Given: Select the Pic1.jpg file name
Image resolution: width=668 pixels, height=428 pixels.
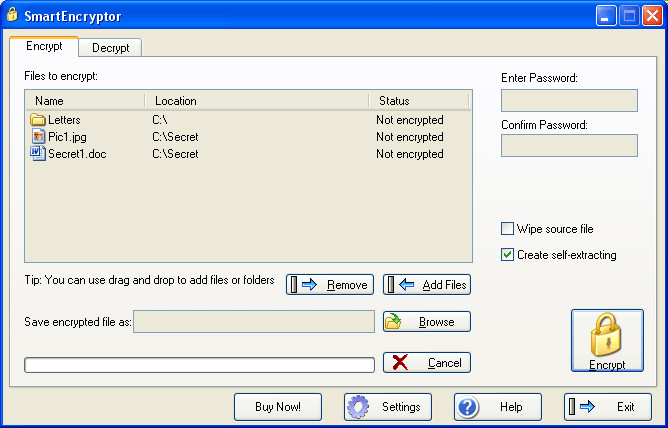Looking at the screenshot, I should click(67, 137).
